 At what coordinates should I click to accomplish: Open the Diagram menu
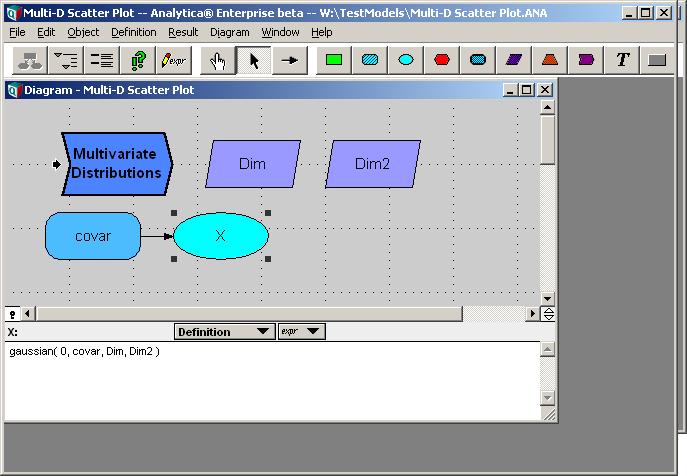click(230, 32)
